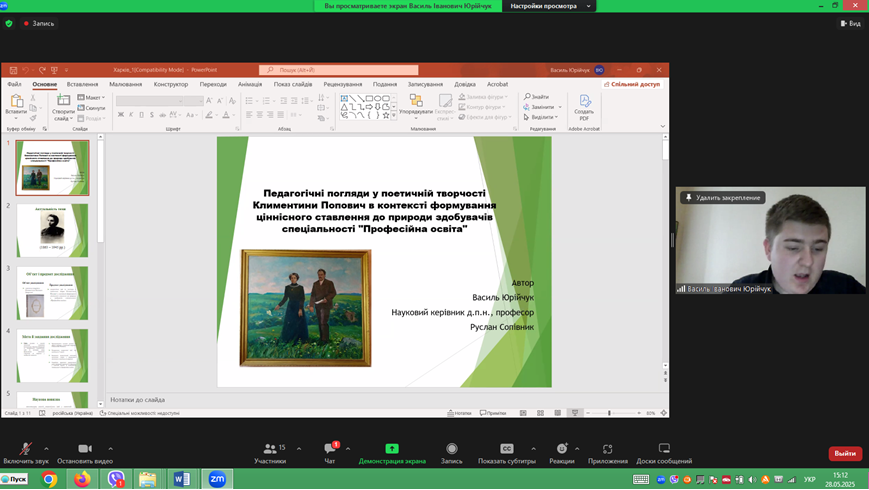Expand the chat options arrow
This screenshot has height=490, width=869.
tap(348, 448)
